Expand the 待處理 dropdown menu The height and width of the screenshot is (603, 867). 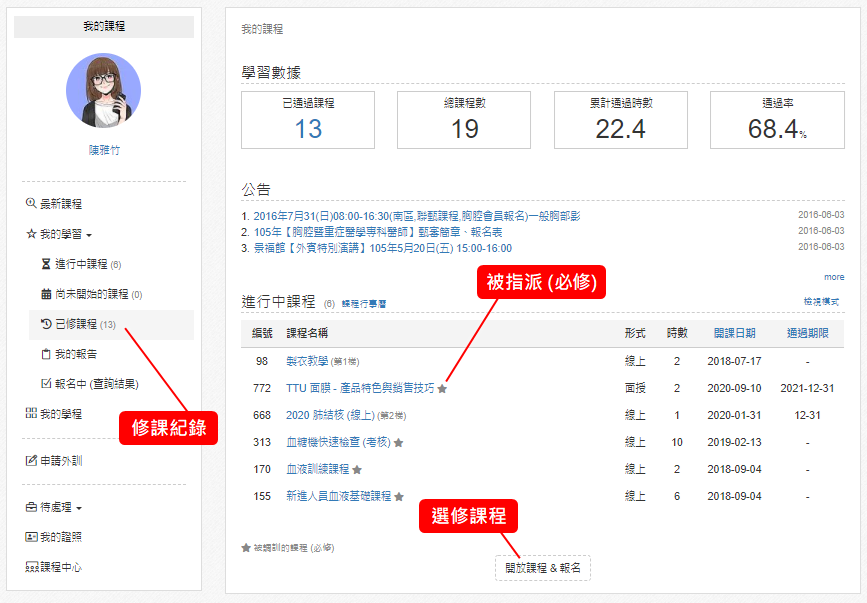59,507
